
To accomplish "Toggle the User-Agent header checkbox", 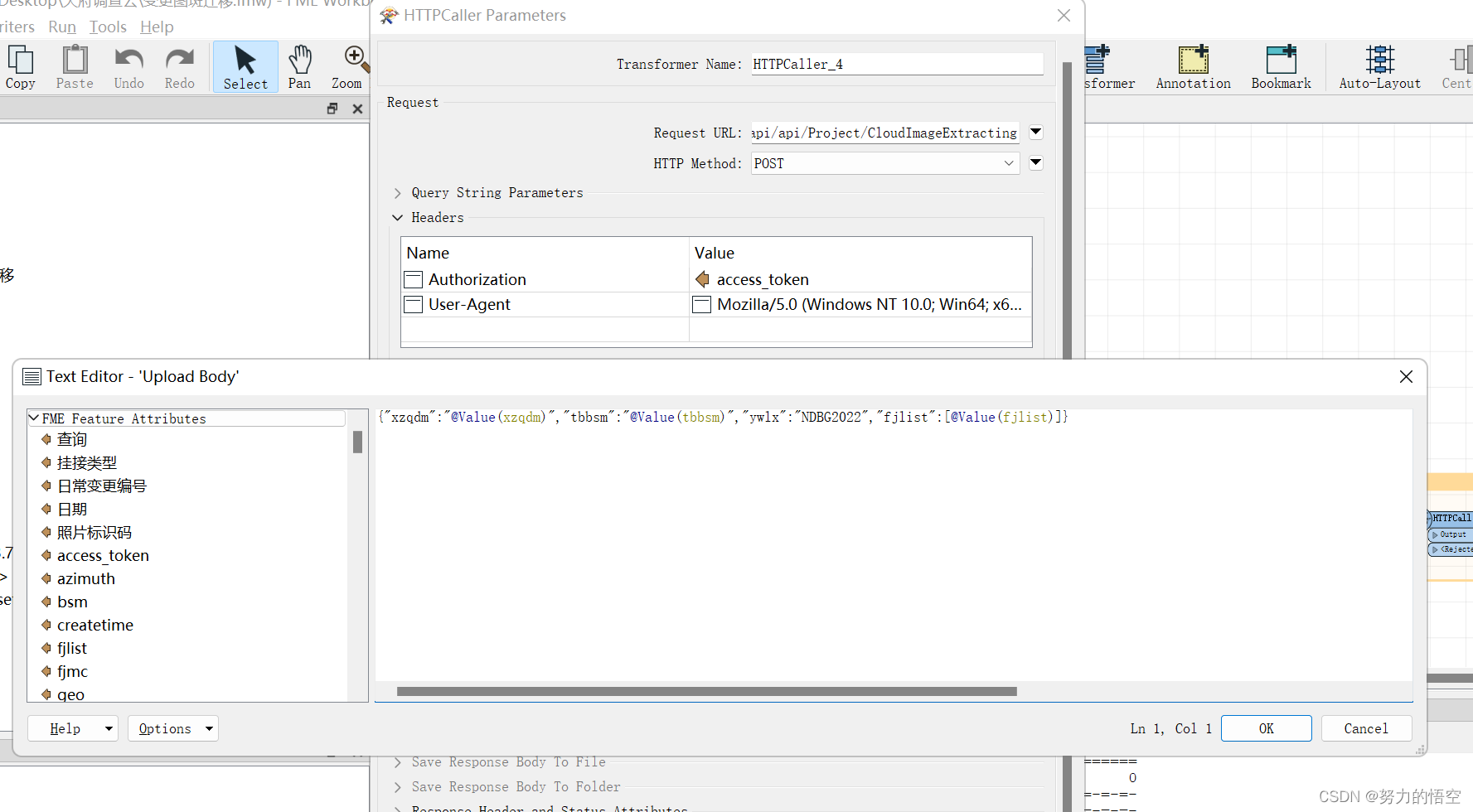I will pos(414,305).
